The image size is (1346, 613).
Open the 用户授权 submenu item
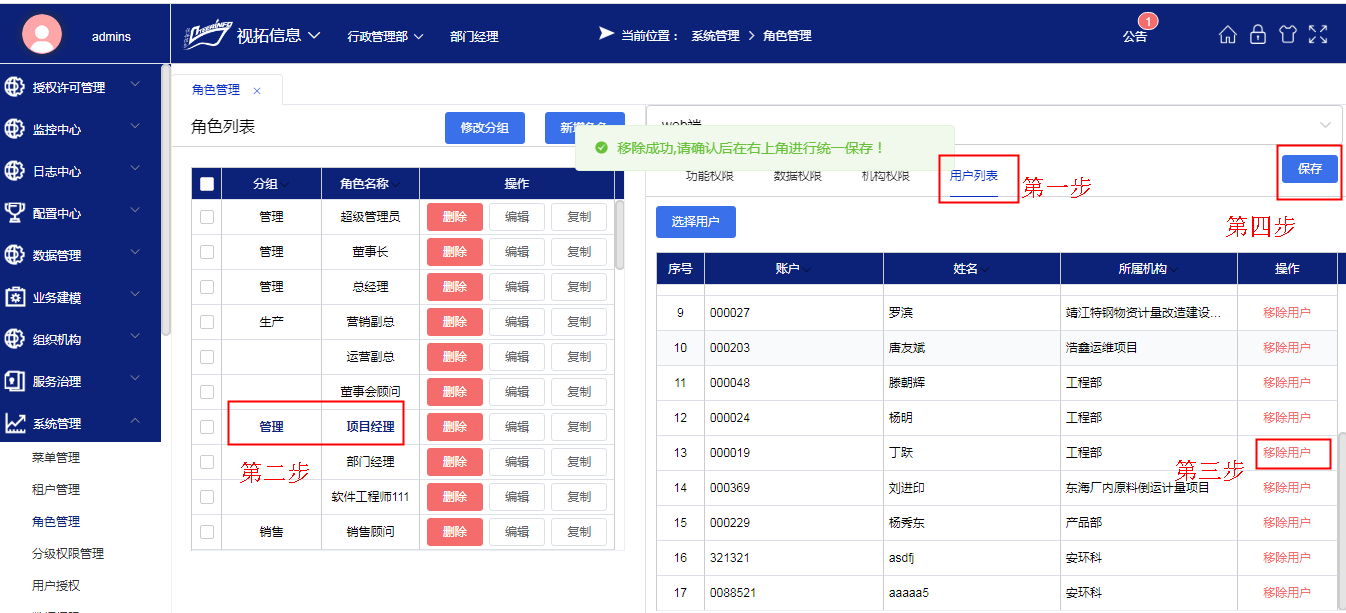tap(56, 586)
